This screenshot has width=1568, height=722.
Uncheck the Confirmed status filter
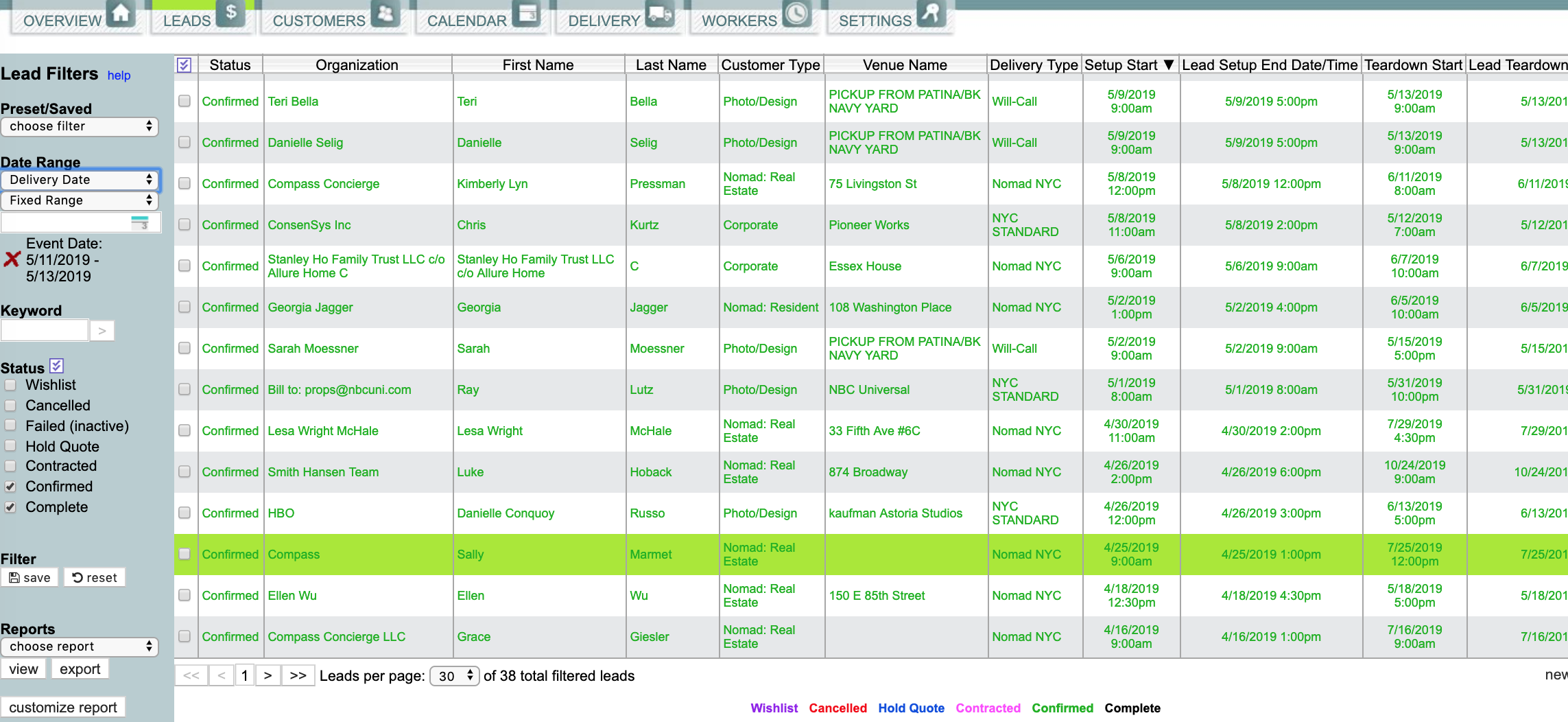[x=10, y=487]
